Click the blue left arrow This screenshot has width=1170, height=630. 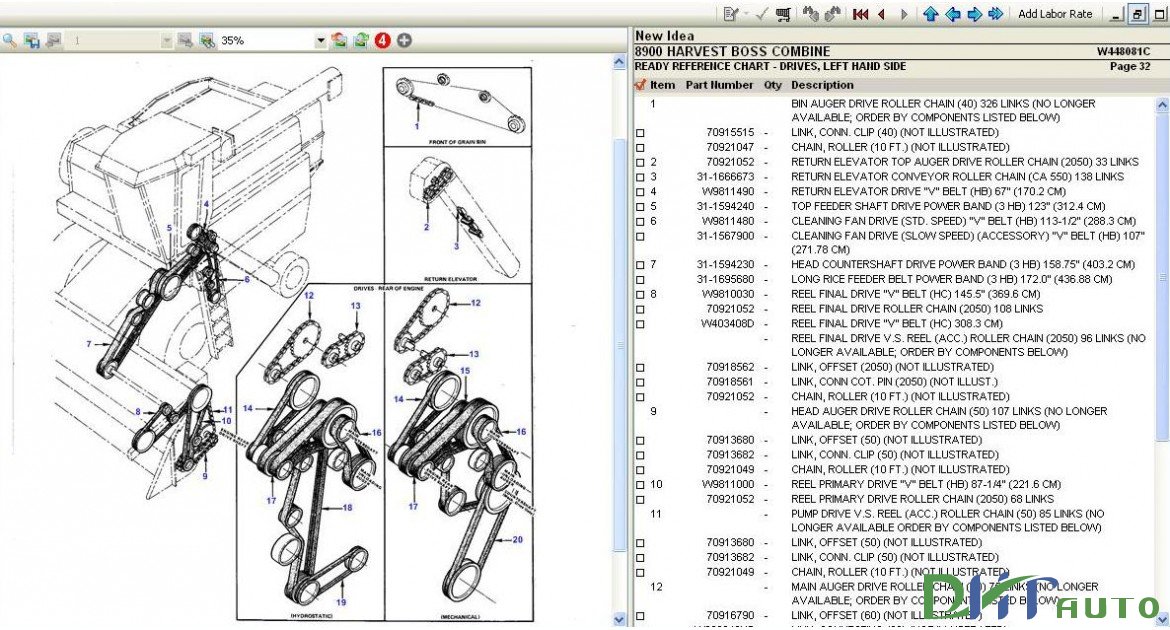pyautogui.click(x=952, y=13)
